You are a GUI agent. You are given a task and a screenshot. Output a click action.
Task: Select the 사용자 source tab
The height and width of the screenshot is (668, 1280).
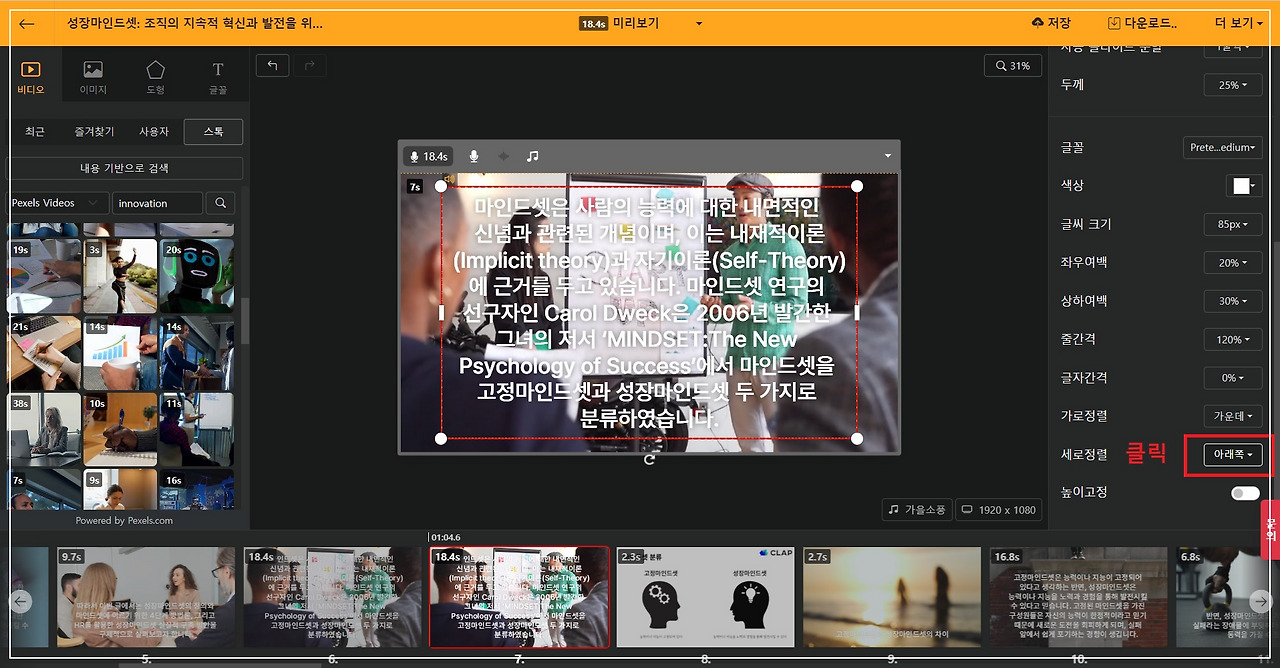[154, 131]
